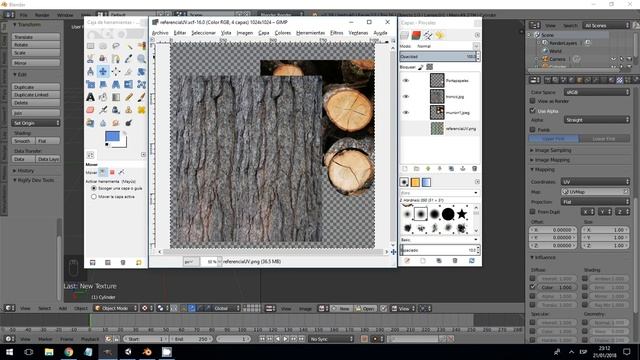The height and width of the screenshot is (360, 640).
Task: Select the Text tool in GIMP
Action: [90, 97]
